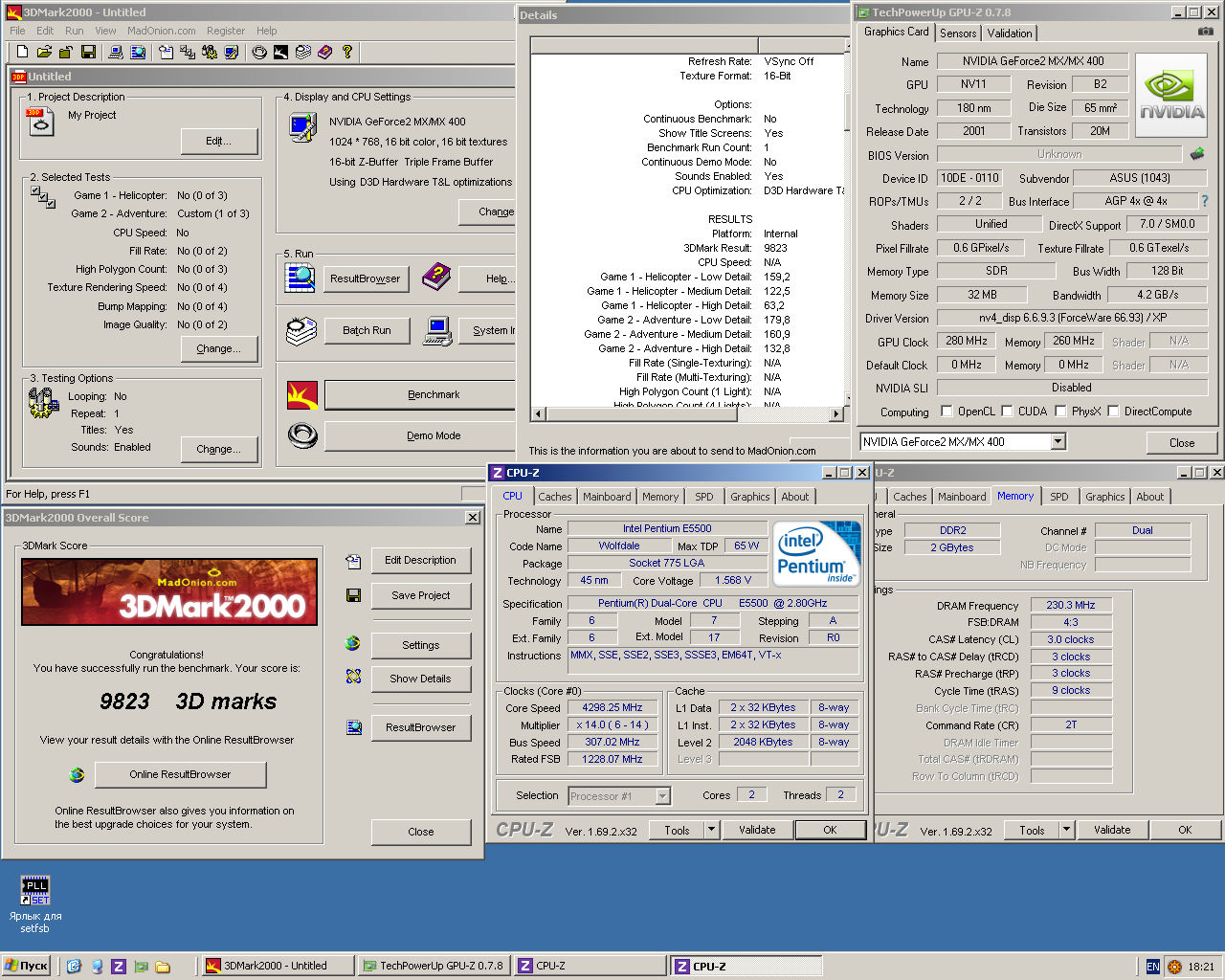This screenshot has width=1225, height=980.
Task: Click the folder icon in quick launch
Action: pyautogui.click(x=163, y=967)
